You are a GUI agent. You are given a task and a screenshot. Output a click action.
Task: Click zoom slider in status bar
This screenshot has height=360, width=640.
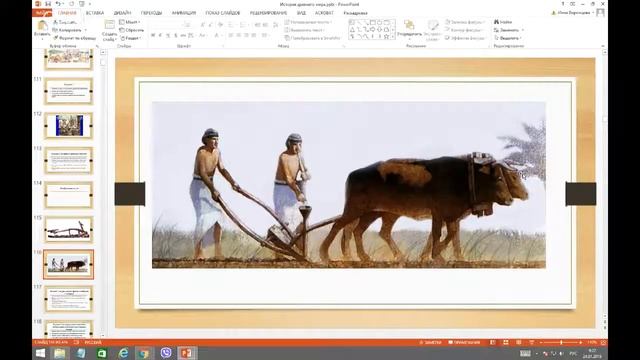click(x=561, y=342)
